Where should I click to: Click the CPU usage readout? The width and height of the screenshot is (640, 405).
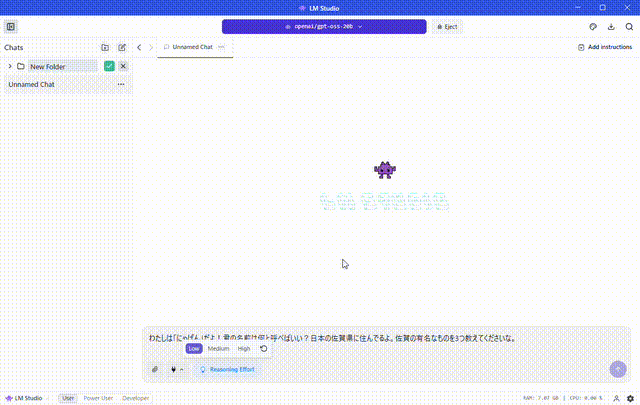[586, 398]
